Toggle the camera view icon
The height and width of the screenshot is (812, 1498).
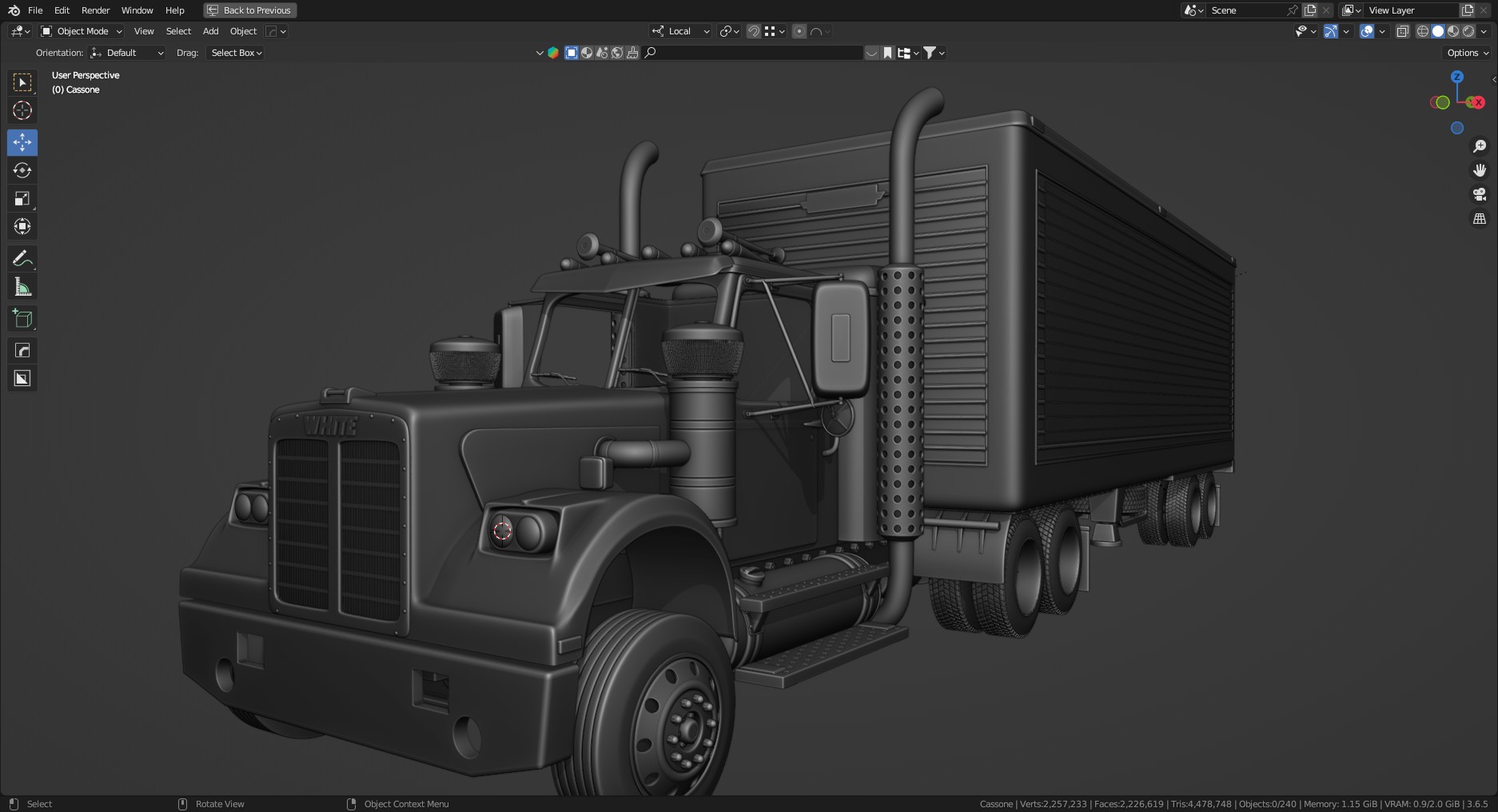(x=1480, y=194)
